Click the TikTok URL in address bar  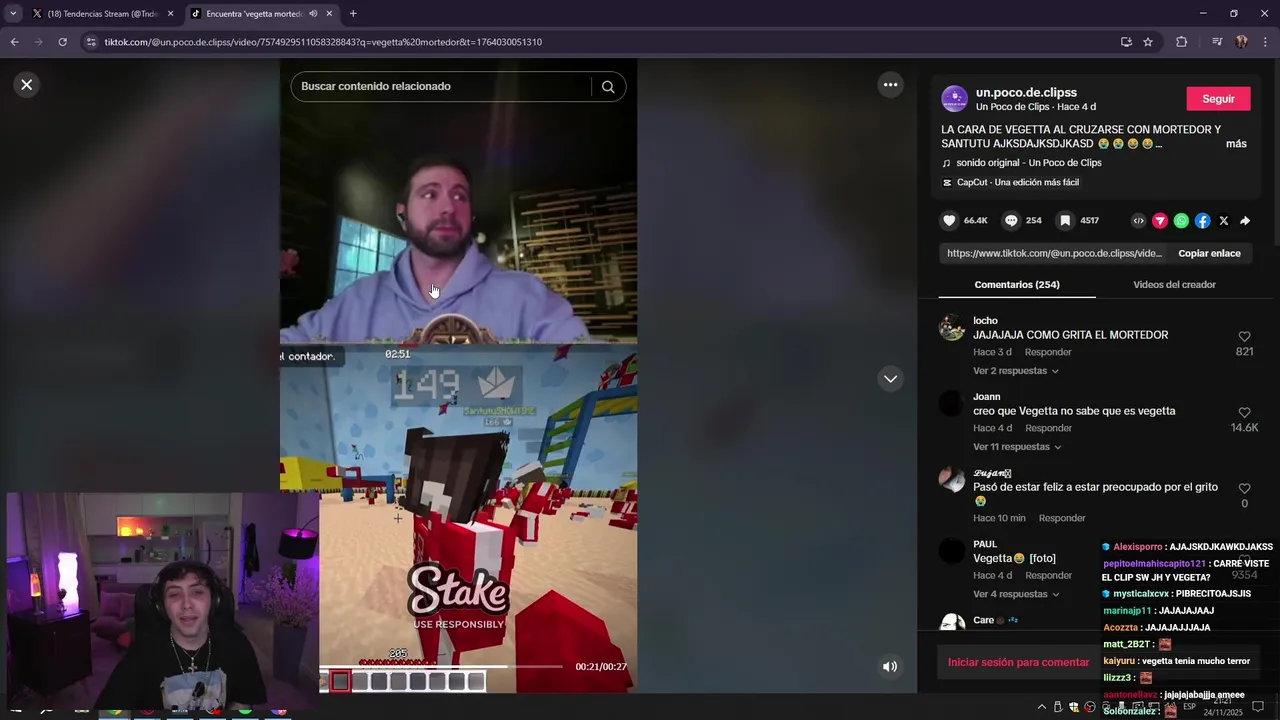tap(323, 42)
